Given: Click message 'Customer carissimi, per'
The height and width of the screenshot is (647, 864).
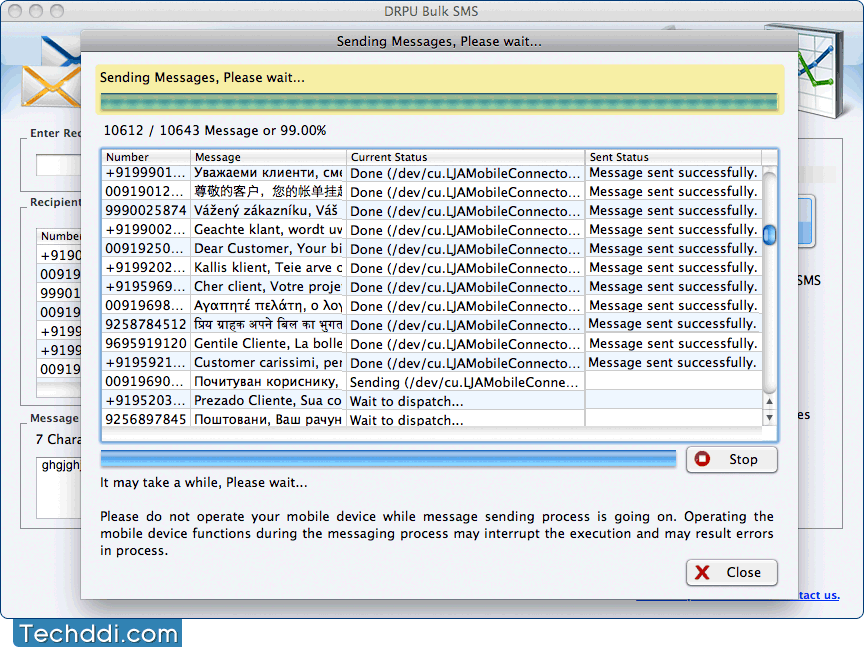Looking at the screenshot, I should pyautogui.click(x=268, y=363).
